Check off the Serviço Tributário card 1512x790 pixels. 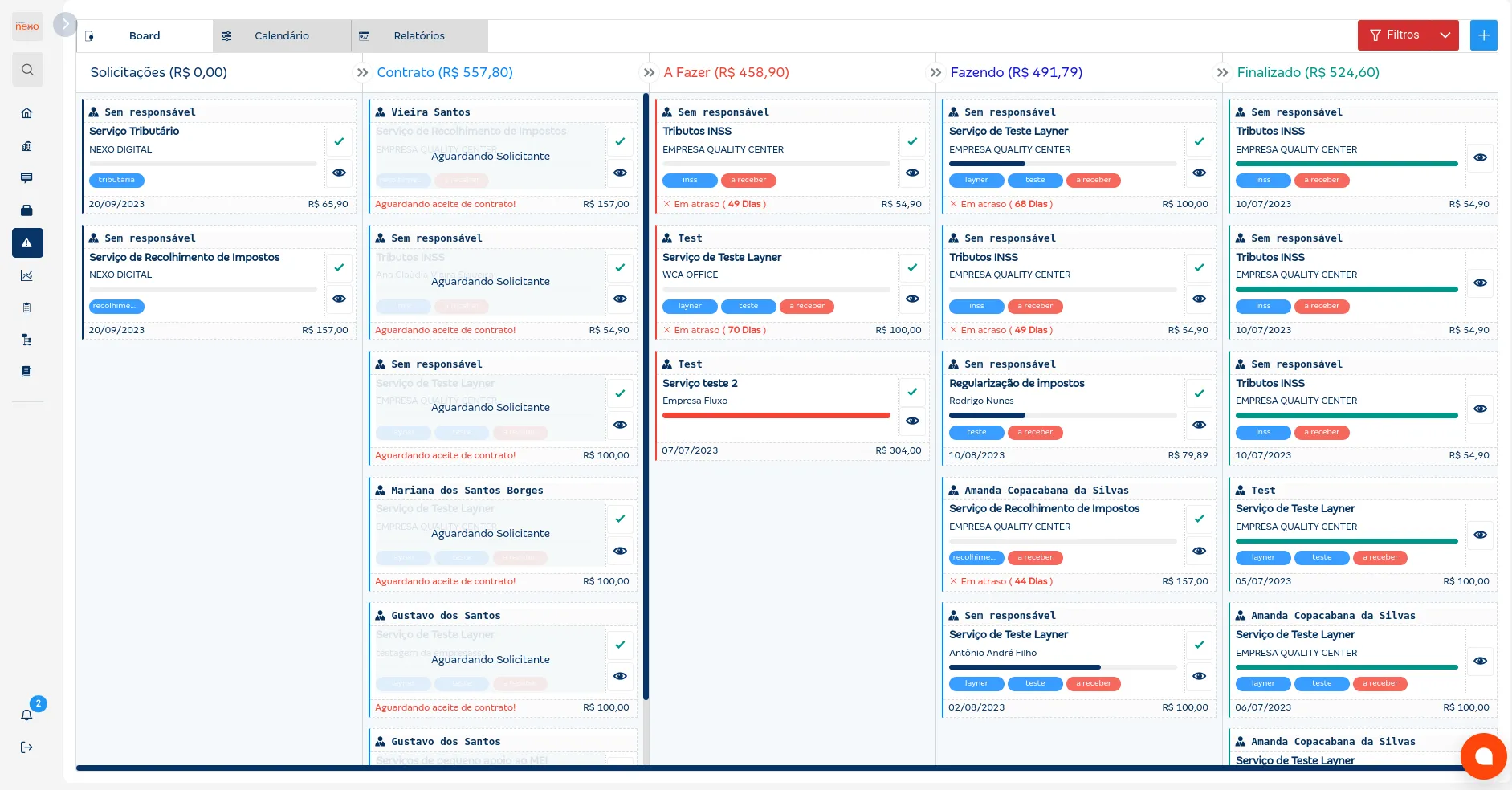[x=339, y=141]
